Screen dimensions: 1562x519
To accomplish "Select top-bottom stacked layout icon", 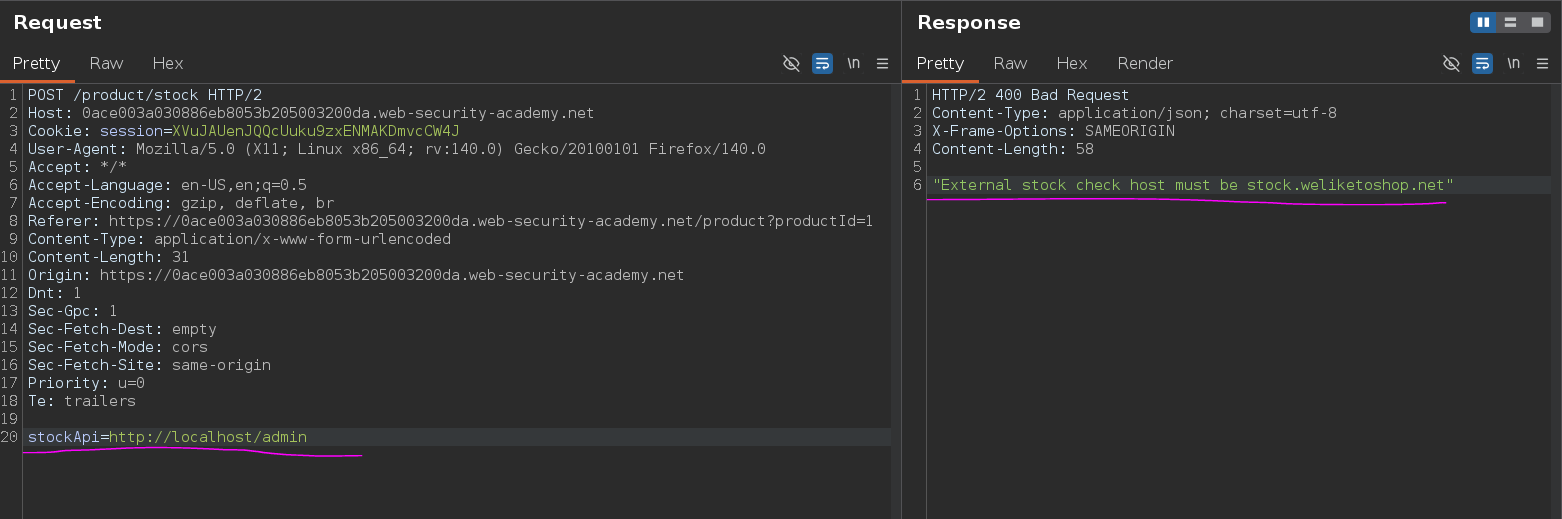I will point(1510,22).
